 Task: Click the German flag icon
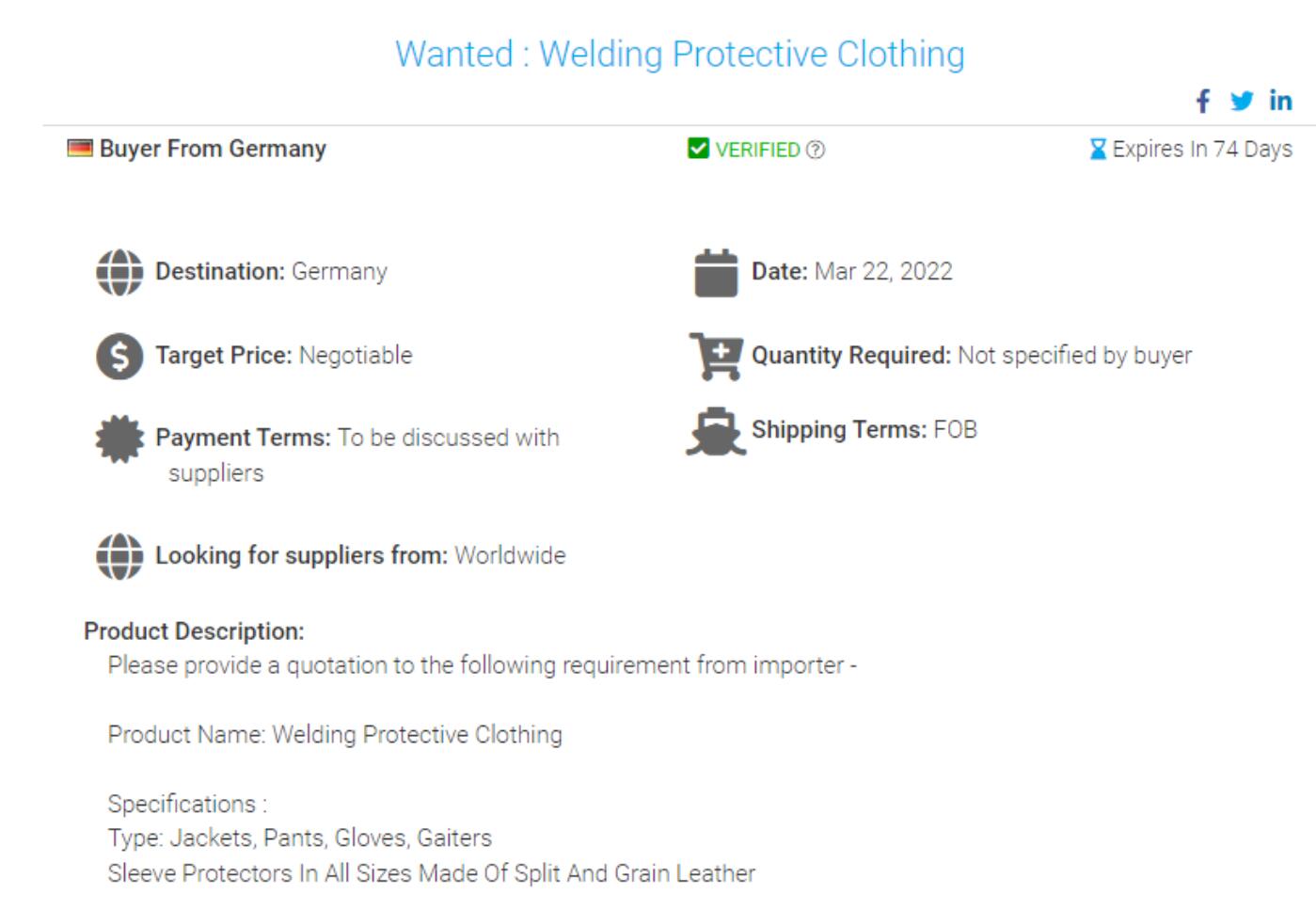pos(80,149)
